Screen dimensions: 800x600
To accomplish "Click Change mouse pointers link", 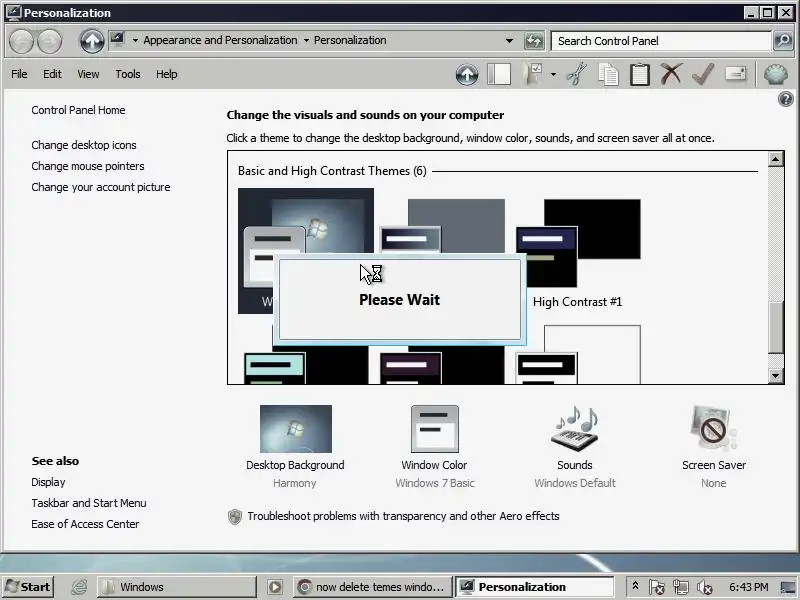I will click(88, 166).
